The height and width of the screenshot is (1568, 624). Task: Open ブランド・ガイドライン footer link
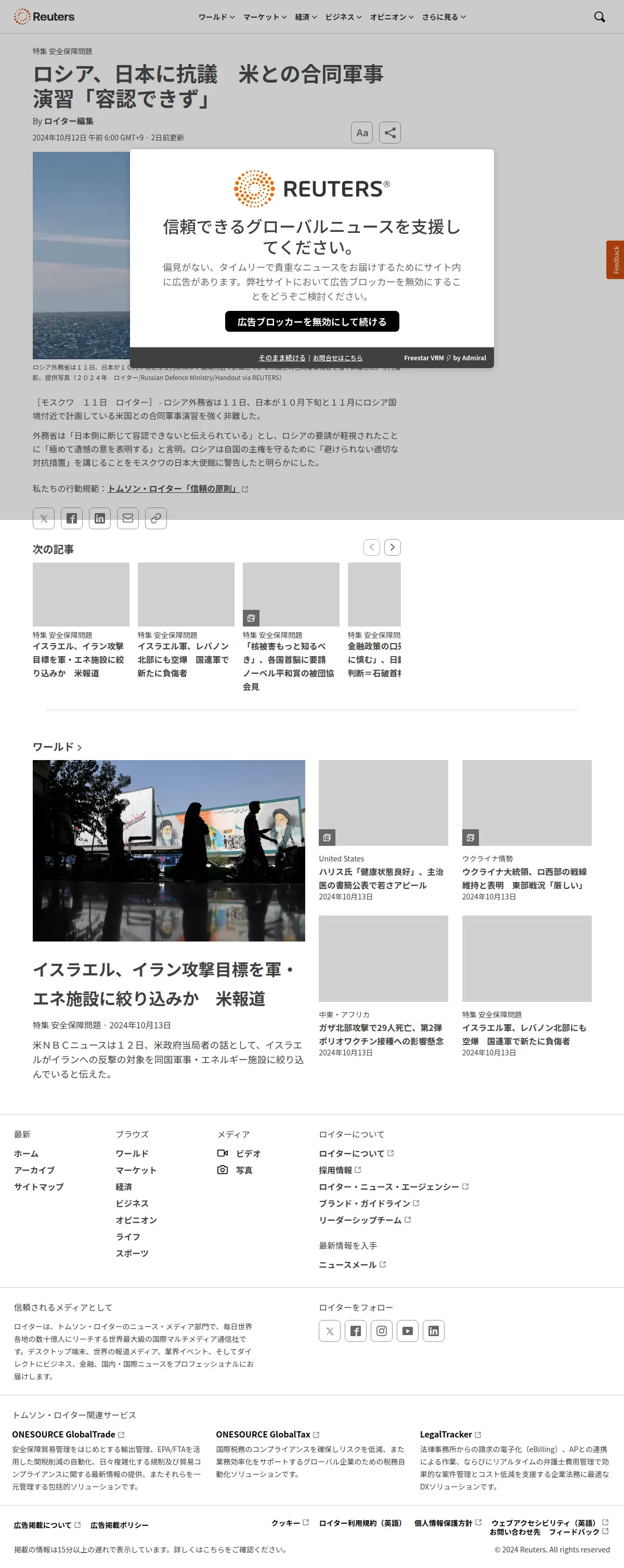(369, 1203)
